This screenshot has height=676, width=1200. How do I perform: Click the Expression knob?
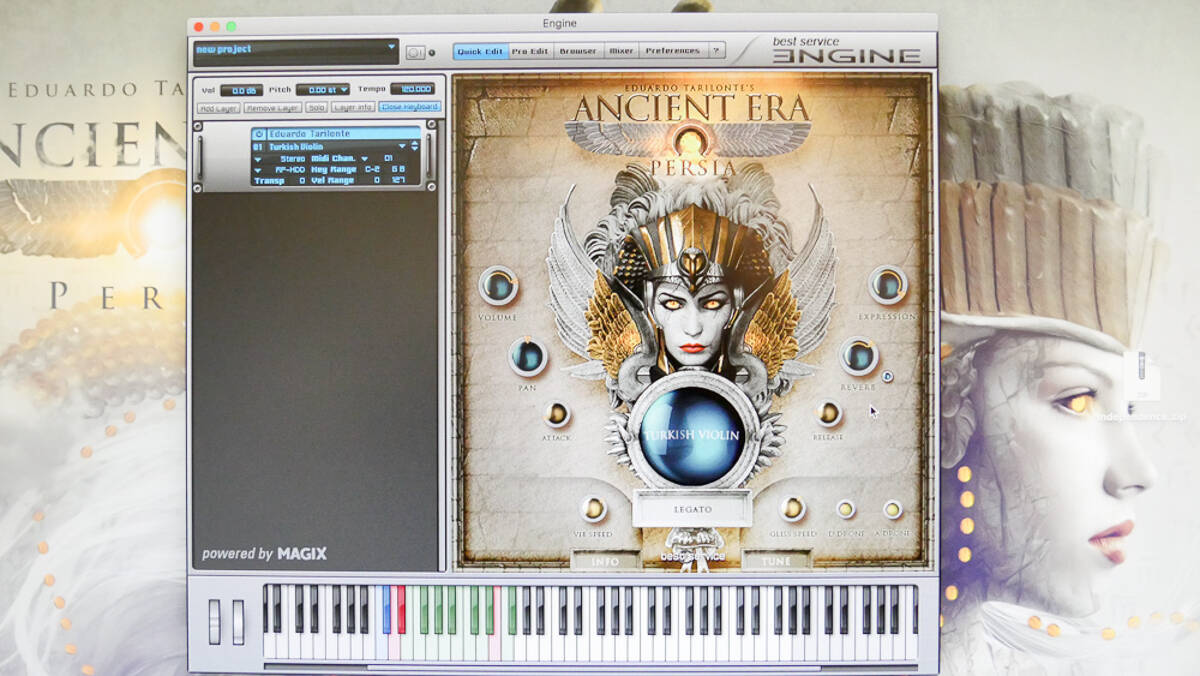[x=887, y=285]
